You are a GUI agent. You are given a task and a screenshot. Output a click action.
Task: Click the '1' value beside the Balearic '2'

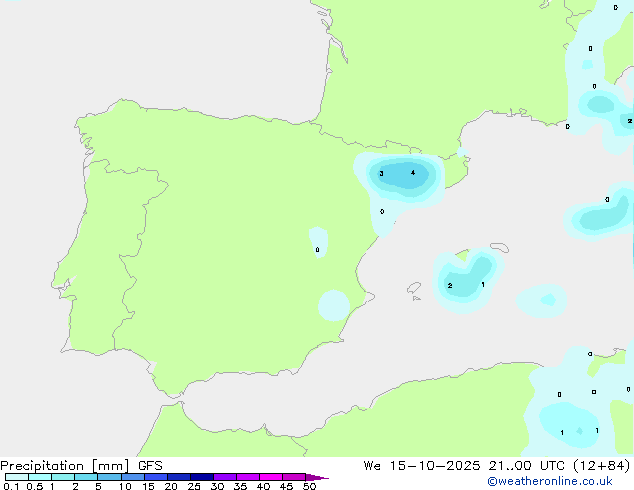[483, 285]
